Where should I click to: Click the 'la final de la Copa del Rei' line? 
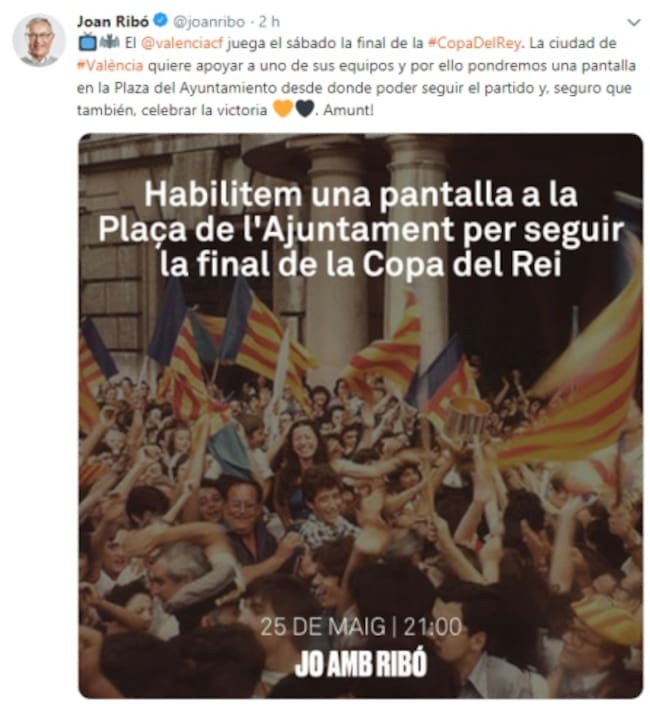click(361, 264)
